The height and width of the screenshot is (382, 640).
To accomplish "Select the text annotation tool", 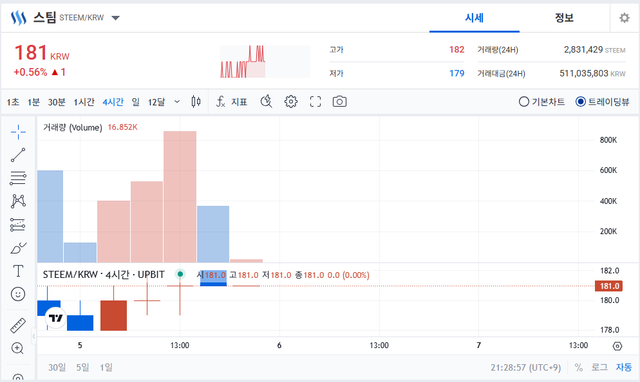I will click(18, 271).
